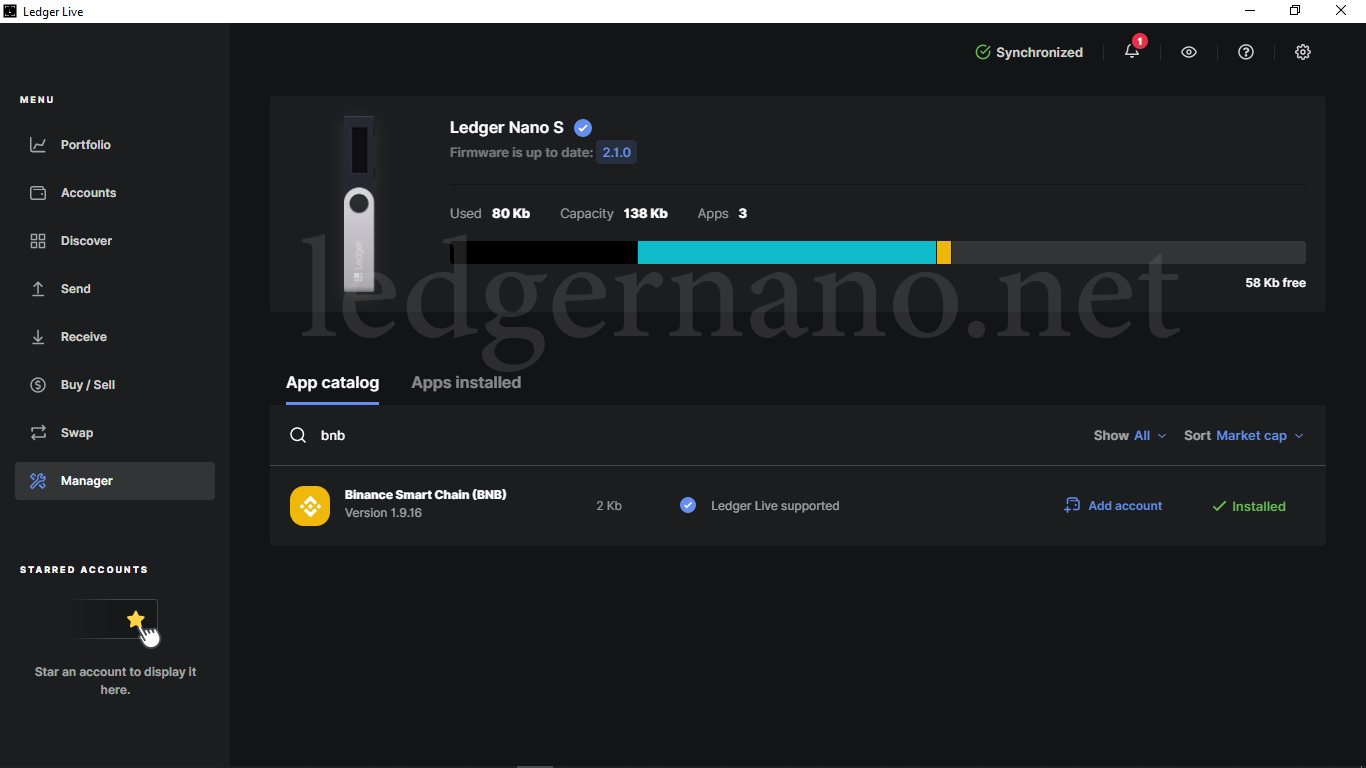Maximize the Ledger Live window
This screenshot has width=1366, height=768.
pyautogui.click(x=1295, y=11)
